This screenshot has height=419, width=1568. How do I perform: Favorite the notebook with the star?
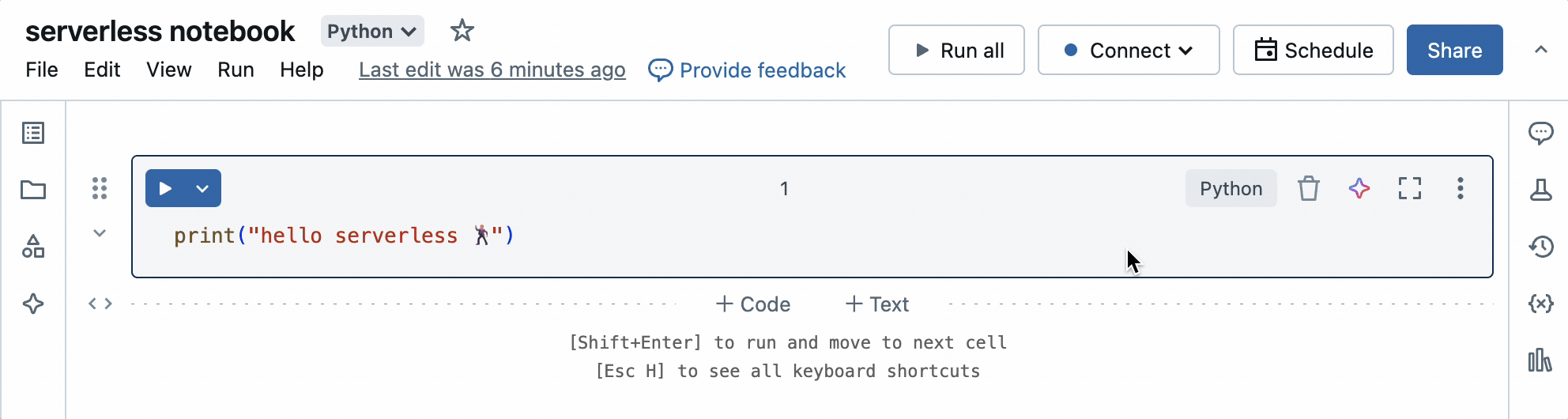tap(462, 31)
